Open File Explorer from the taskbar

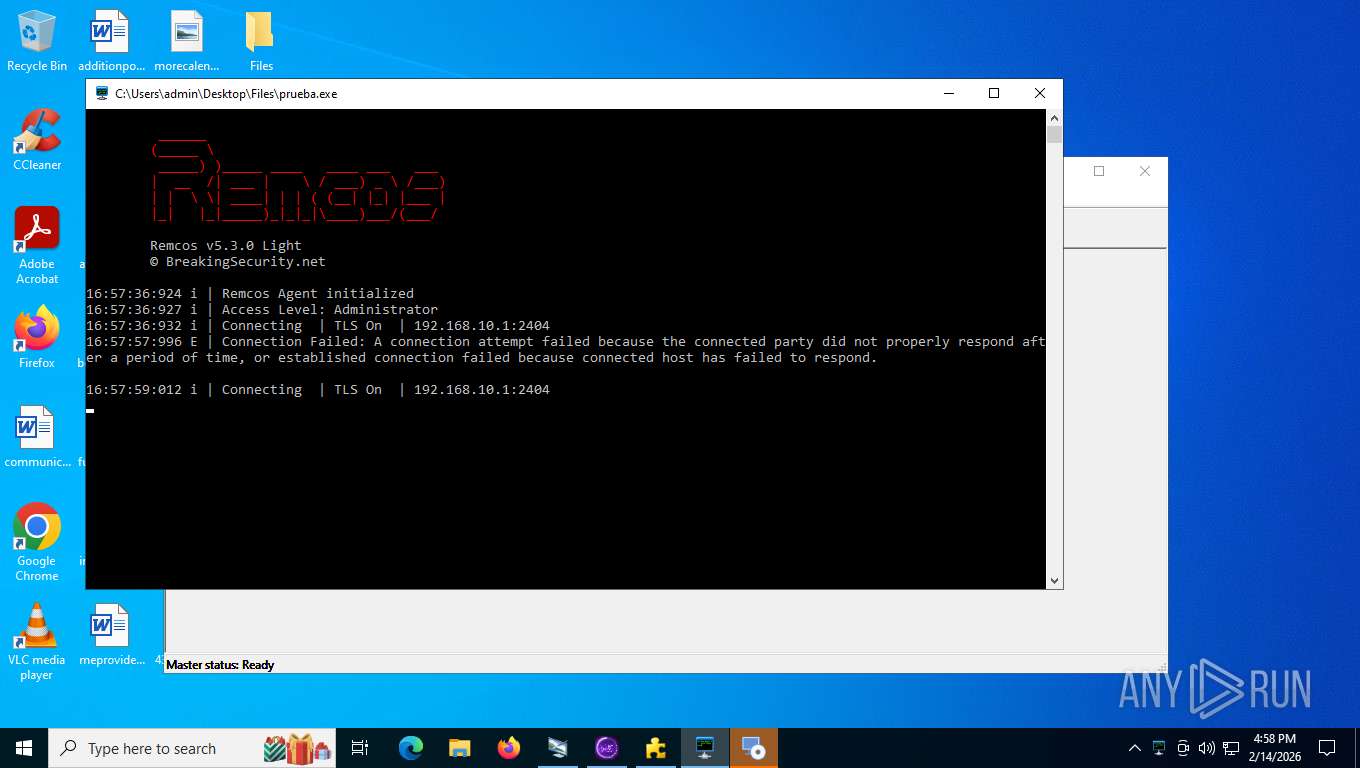460,748
